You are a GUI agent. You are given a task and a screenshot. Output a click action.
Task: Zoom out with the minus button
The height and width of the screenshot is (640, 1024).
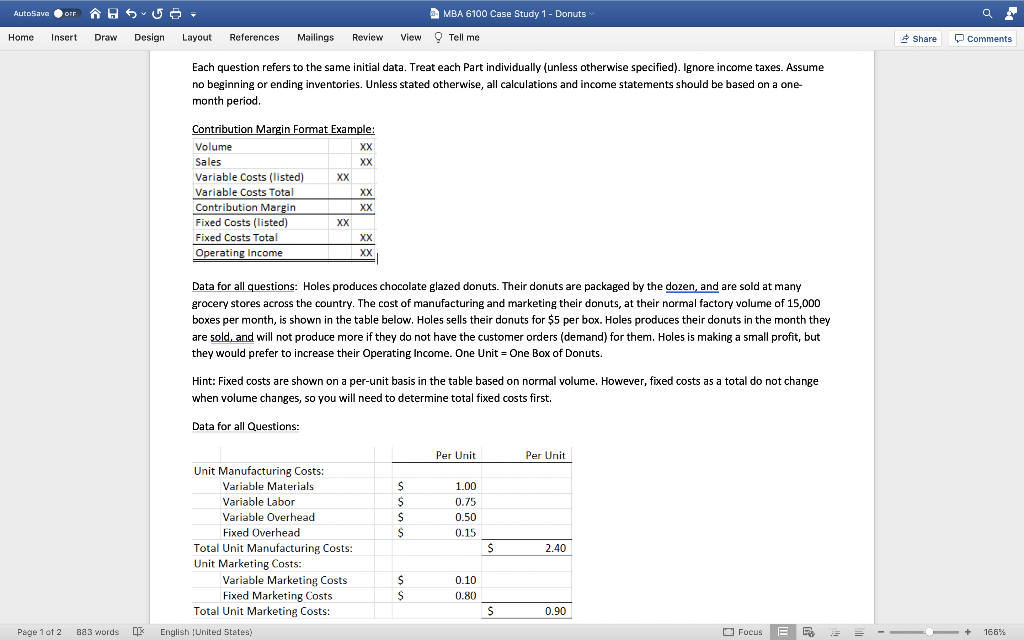pos(881,632)
